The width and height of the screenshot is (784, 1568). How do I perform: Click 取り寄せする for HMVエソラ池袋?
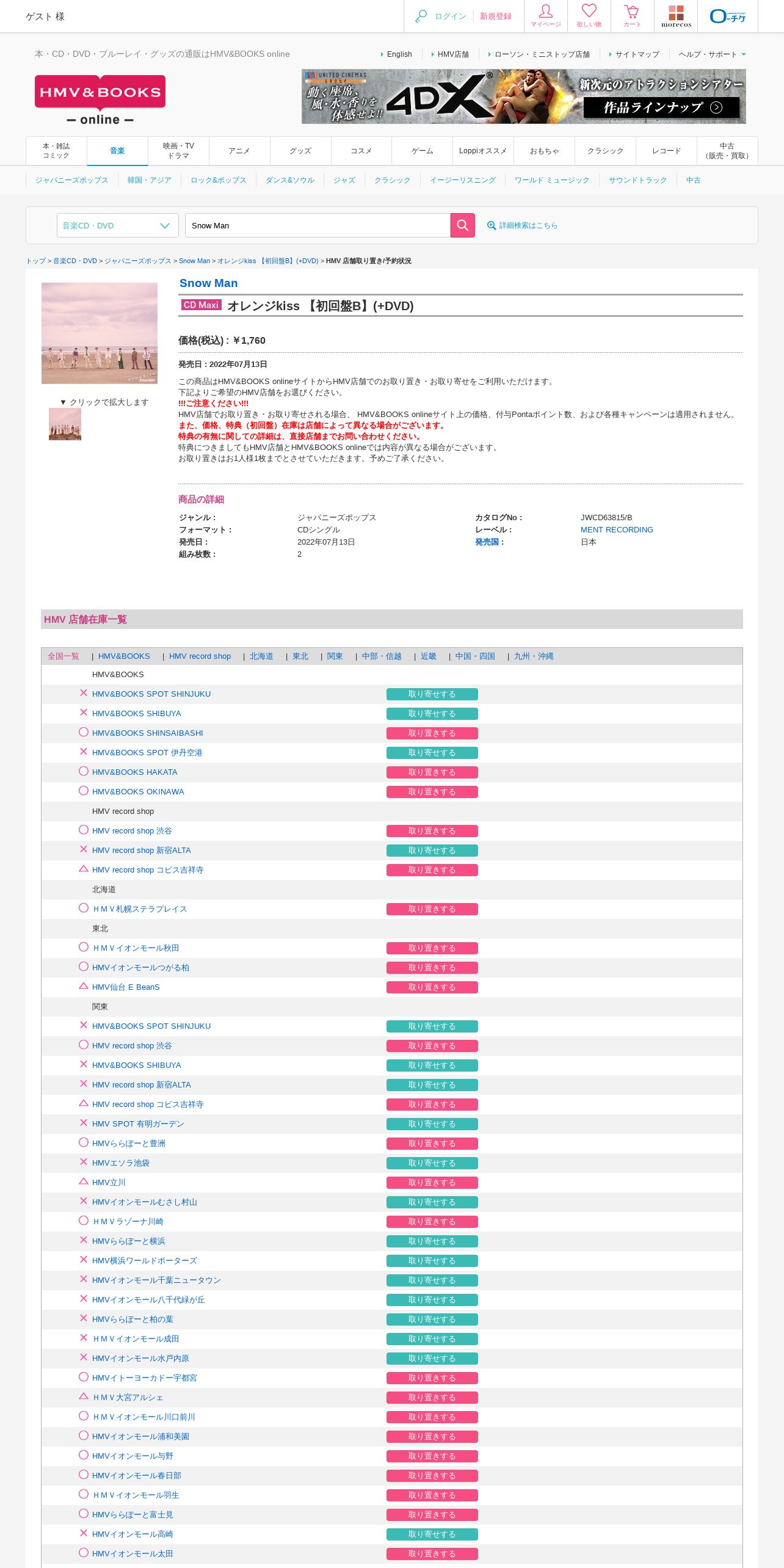pos(432,1163)
